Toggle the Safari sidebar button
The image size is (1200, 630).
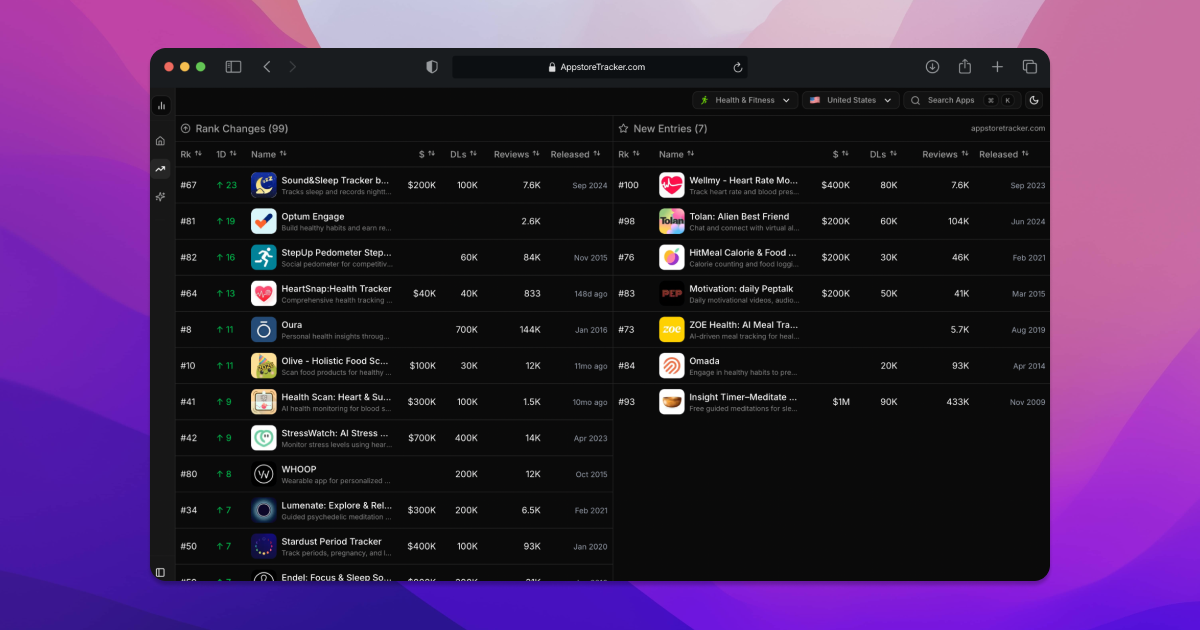coord(233,67)
